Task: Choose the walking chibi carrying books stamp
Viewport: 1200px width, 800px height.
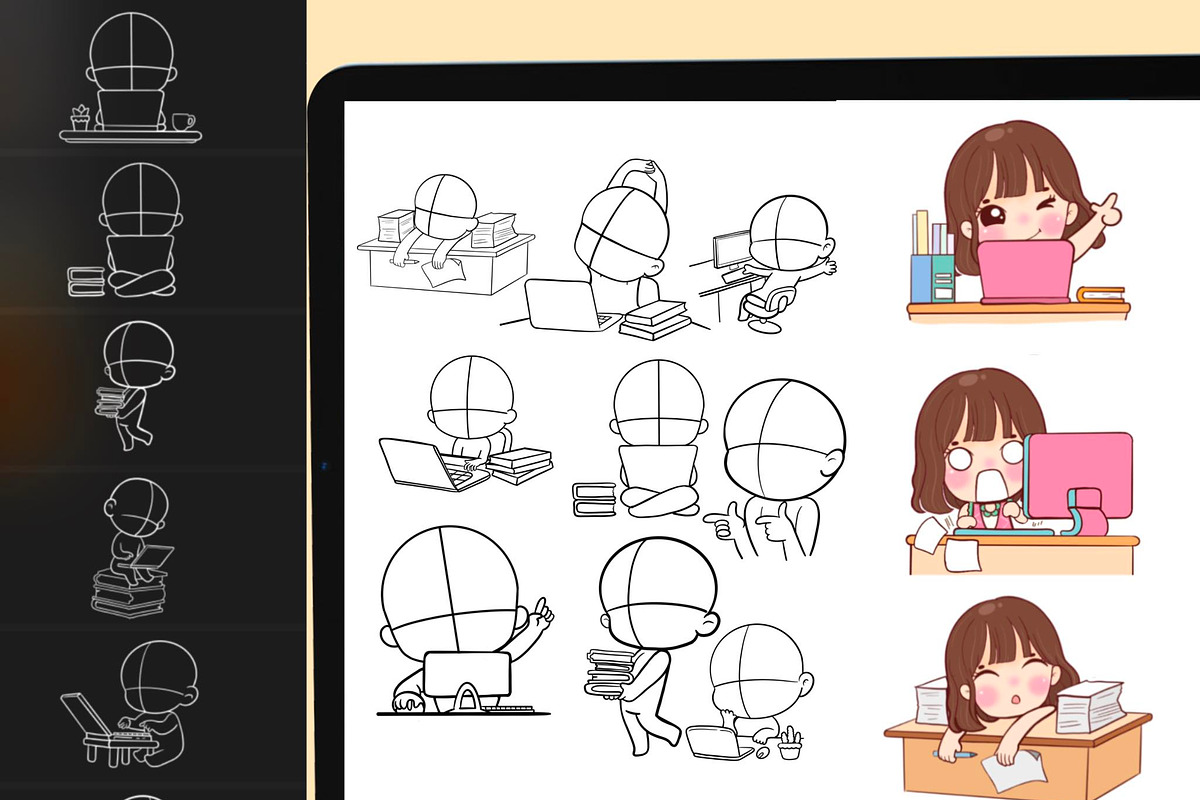Action: (134, 385)
